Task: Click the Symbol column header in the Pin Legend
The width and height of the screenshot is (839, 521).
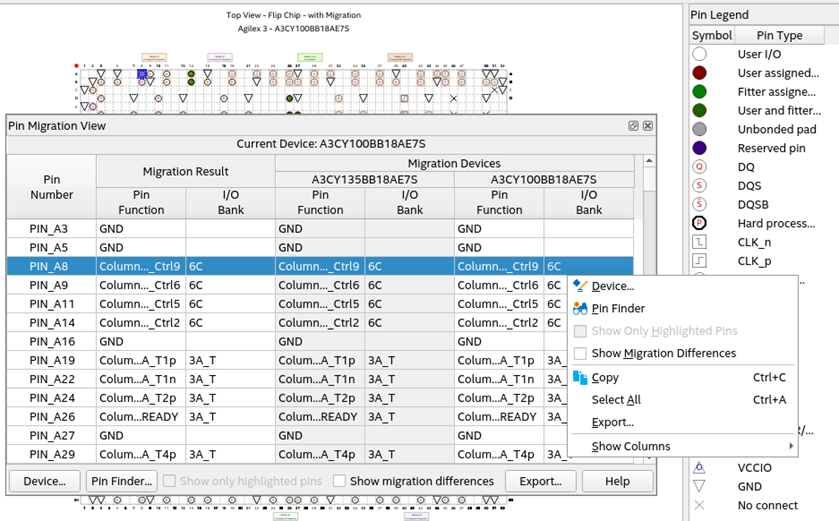Action: [712, 35]
